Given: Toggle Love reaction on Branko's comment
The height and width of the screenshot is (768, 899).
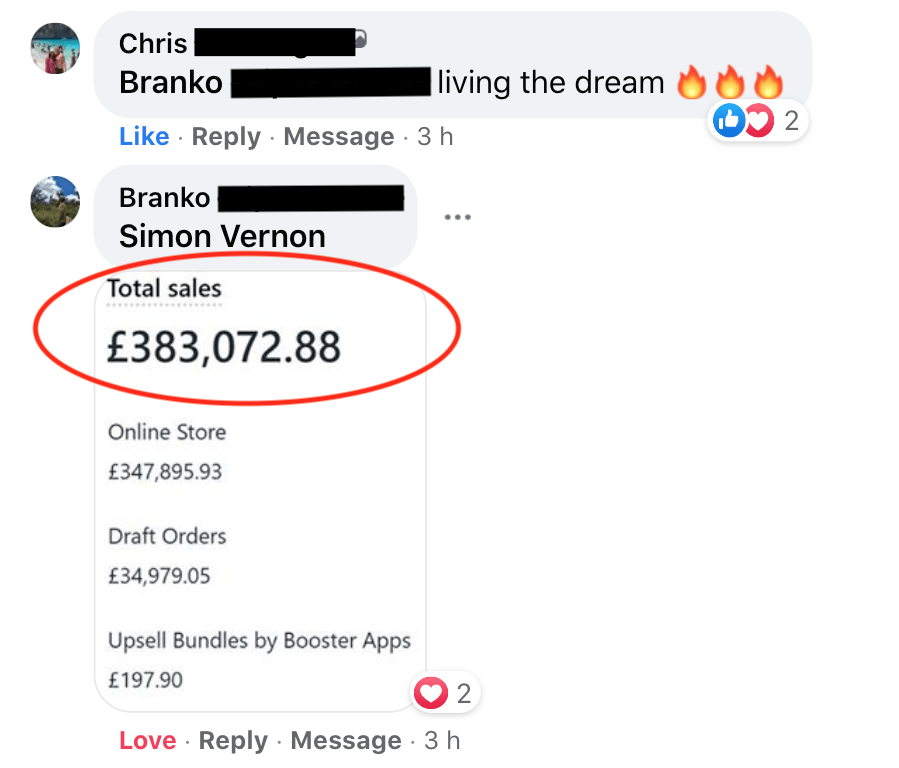Looking at the screenshot, I should 147,740.
